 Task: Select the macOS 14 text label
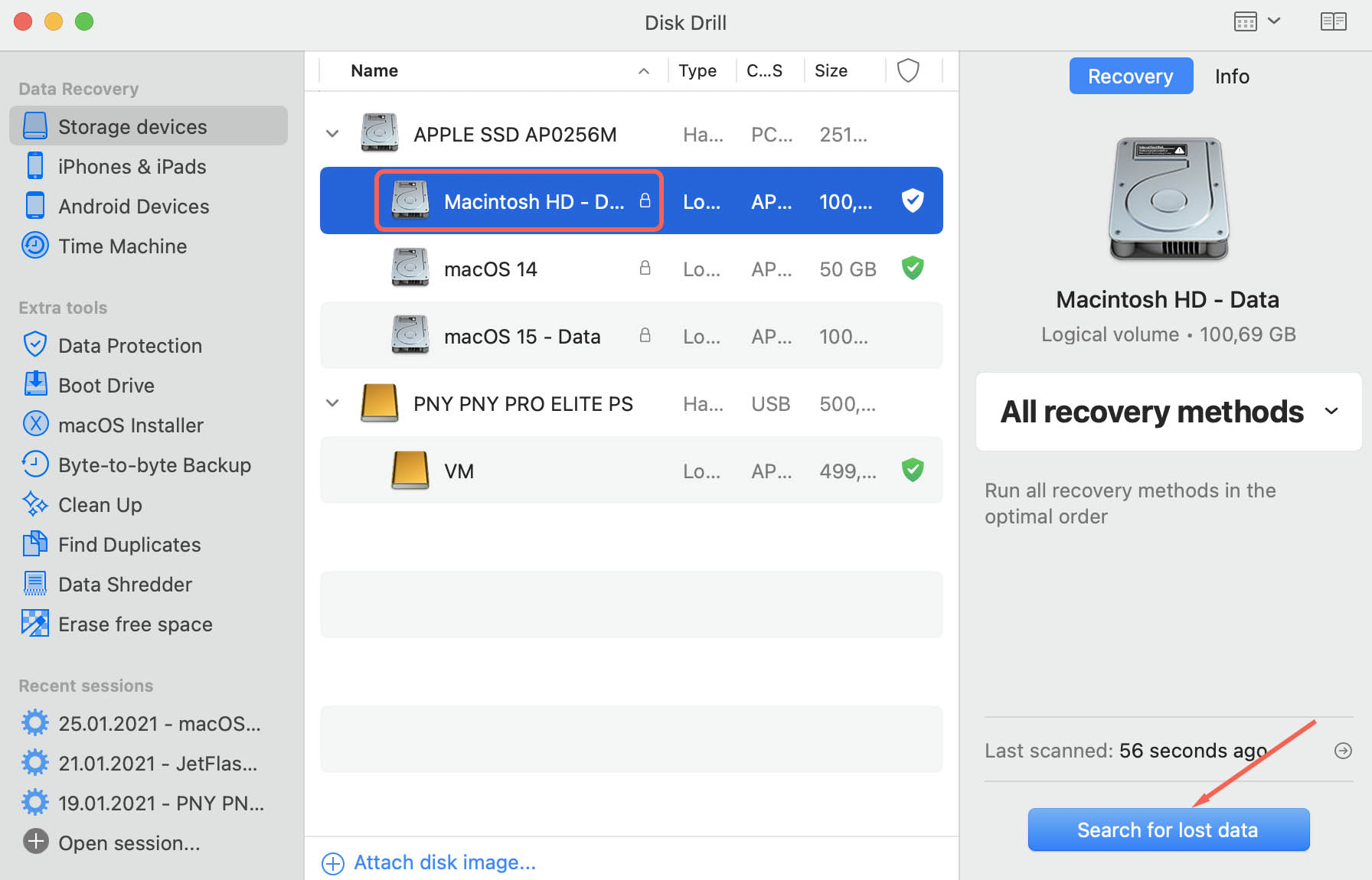pyautogui.click(x=491, y=269)
